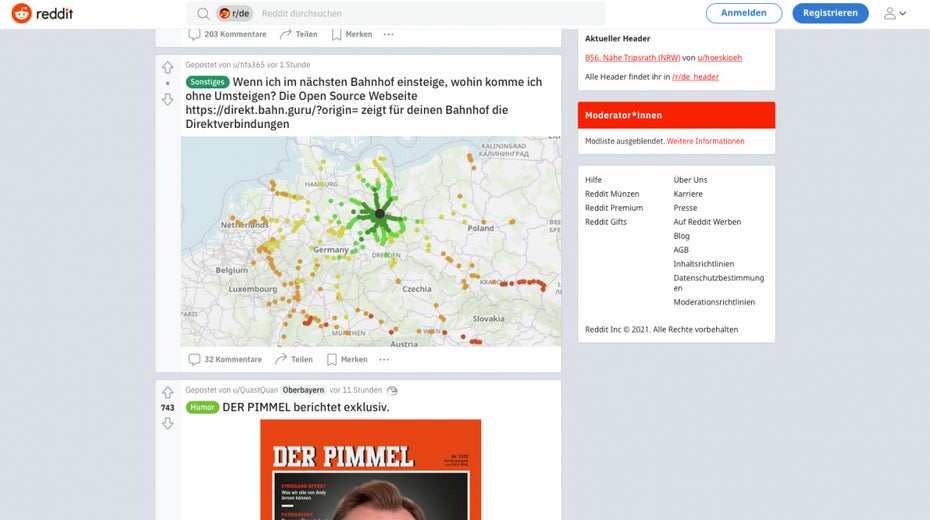Click the search magnifier icon
The width and height of the screenshot is (930, 520).
(x=203, y=13)
